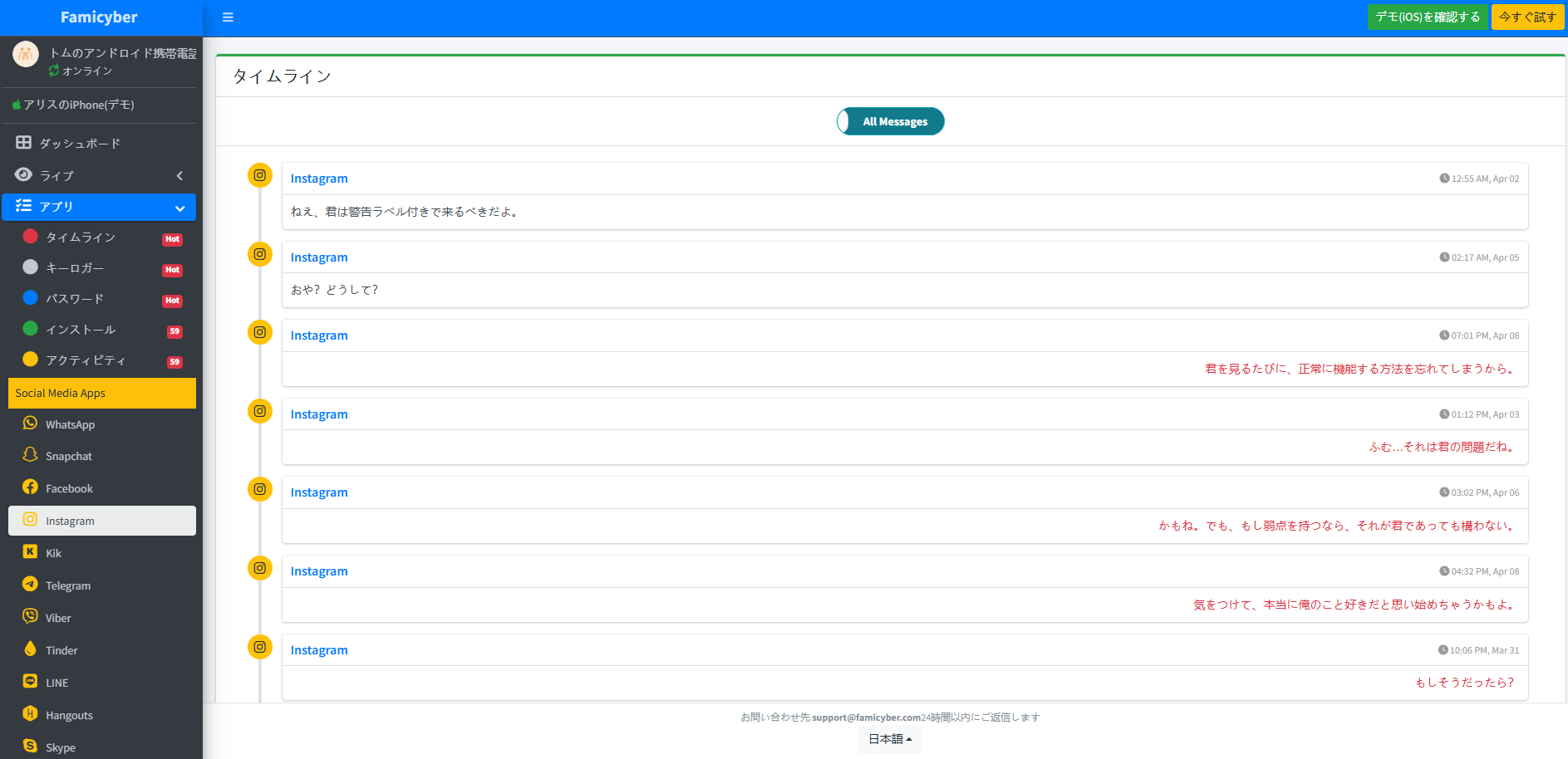Click the 10:06 PM, Mar 31 timestamp

1478,650
